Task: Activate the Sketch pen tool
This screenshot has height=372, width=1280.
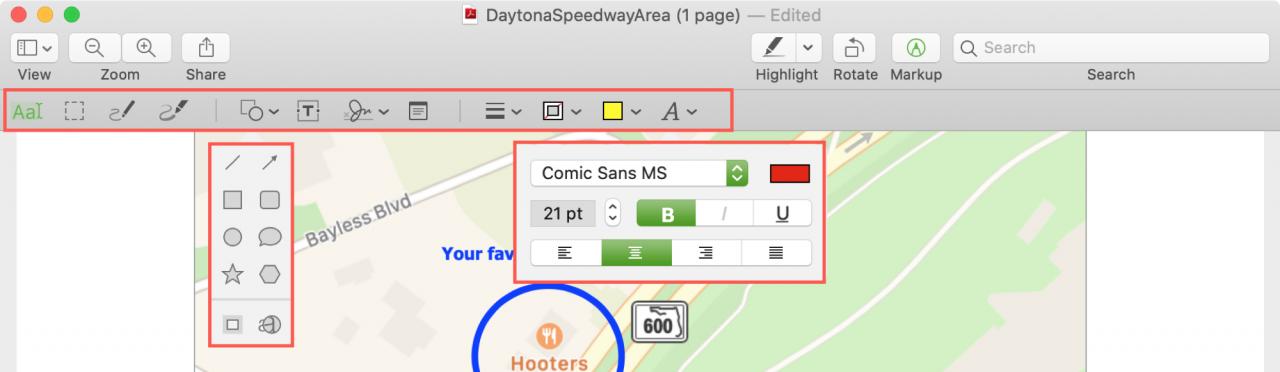Action: click(x=122, y=111)
